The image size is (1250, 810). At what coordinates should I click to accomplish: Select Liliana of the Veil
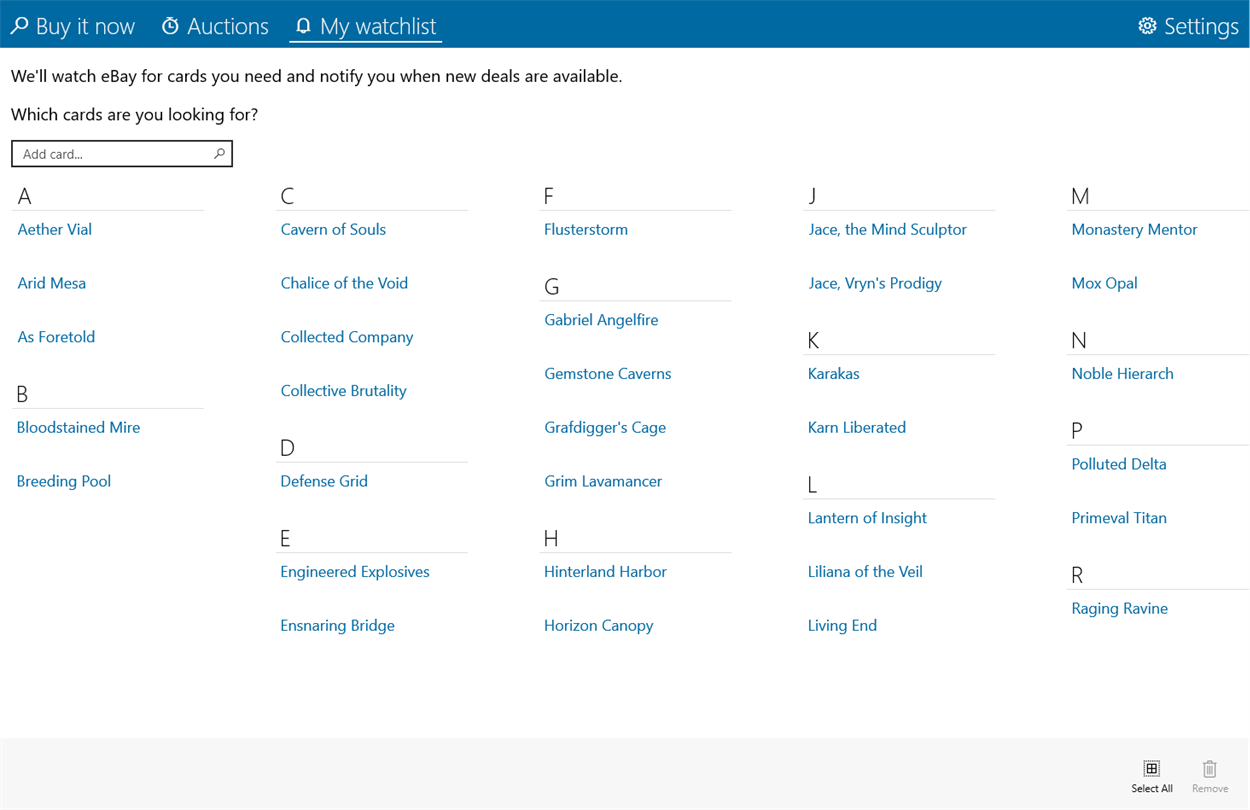pos(865,572)
